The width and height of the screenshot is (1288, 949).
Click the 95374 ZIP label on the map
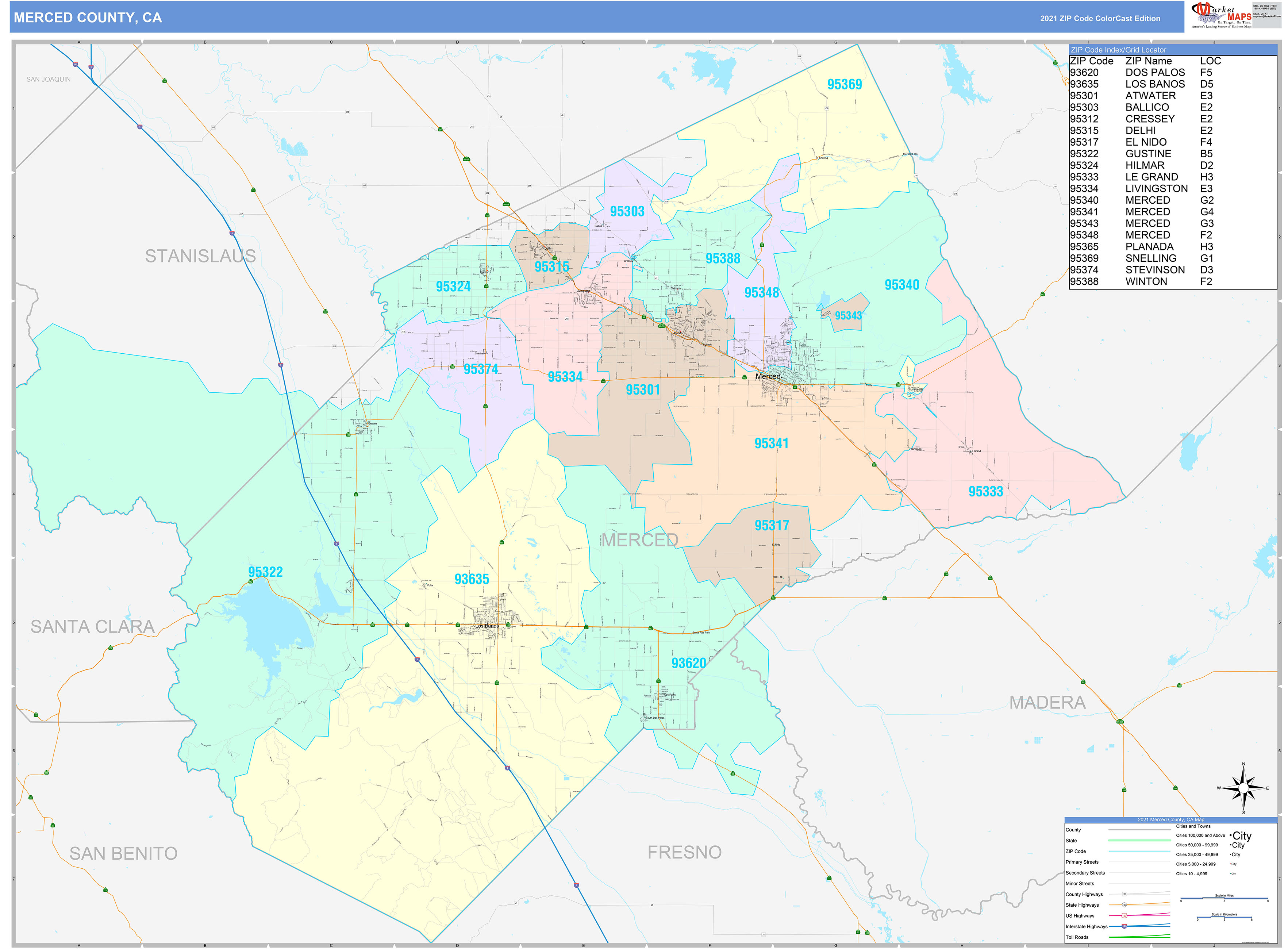[x=481, y=369]
